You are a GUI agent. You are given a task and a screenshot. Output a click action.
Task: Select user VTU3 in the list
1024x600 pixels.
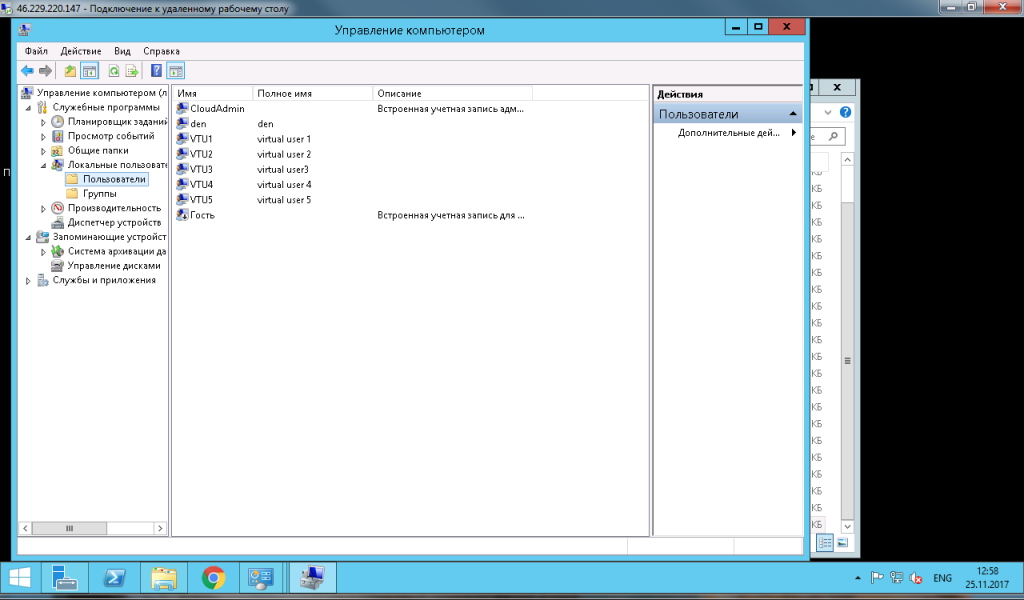(x=195, y=169)
